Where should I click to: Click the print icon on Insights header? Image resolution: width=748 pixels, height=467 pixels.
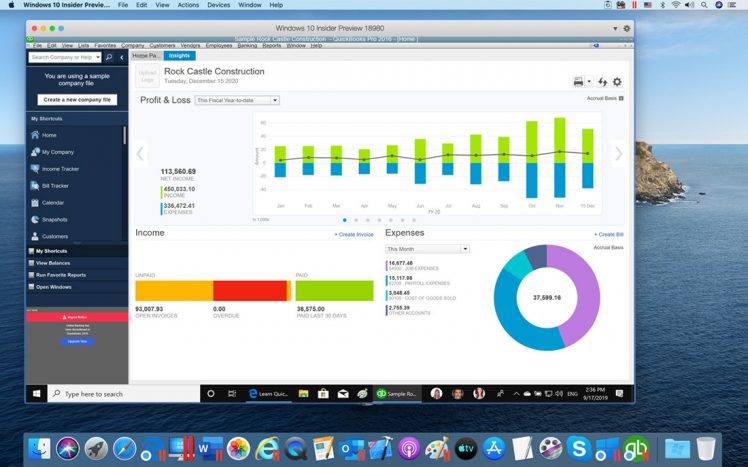click(x=578, y=82)
